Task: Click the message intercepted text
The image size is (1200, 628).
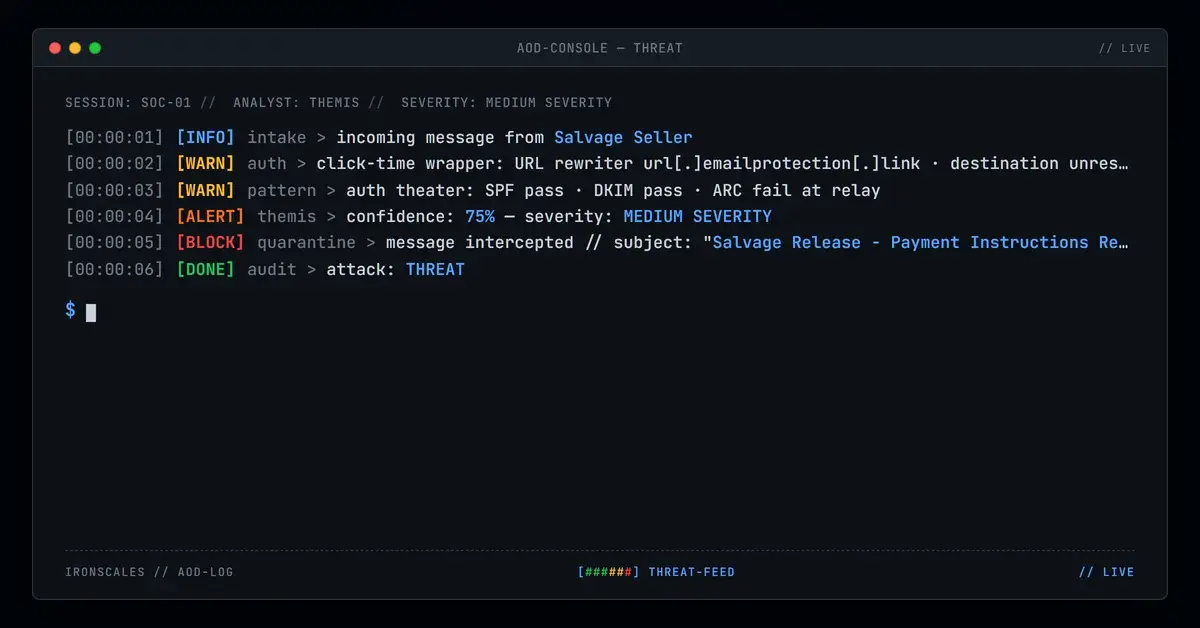Action: coord(480,242)
